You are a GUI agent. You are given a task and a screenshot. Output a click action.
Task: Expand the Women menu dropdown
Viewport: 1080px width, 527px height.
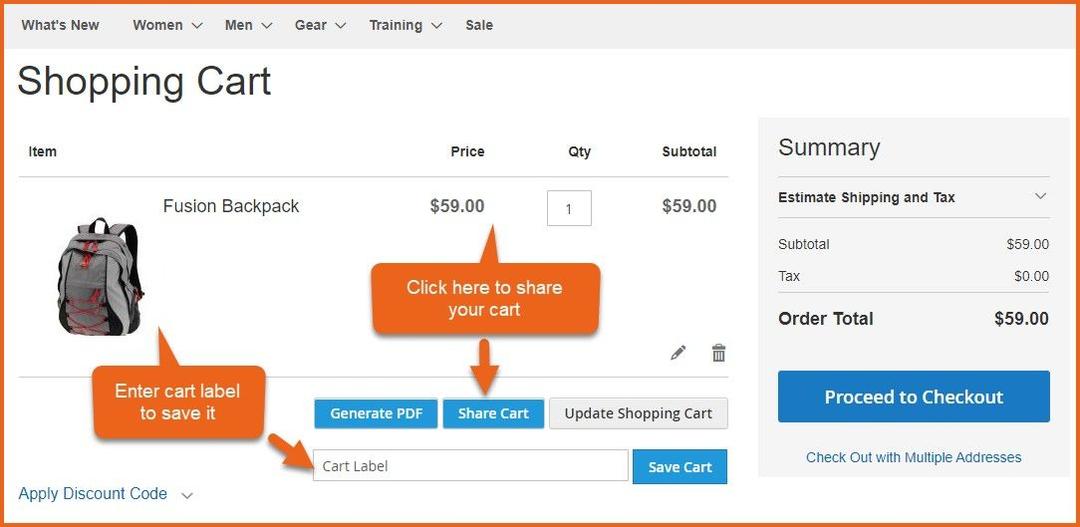pos(167,25)
